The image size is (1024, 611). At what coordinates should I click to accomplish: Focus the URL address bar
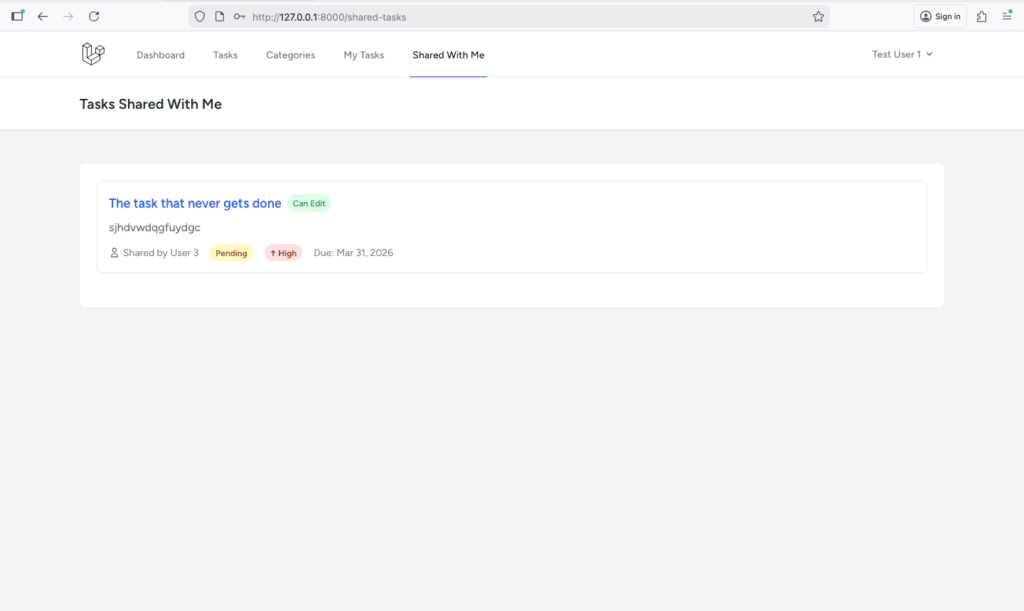pyautogui.click(x=500, y=17)
